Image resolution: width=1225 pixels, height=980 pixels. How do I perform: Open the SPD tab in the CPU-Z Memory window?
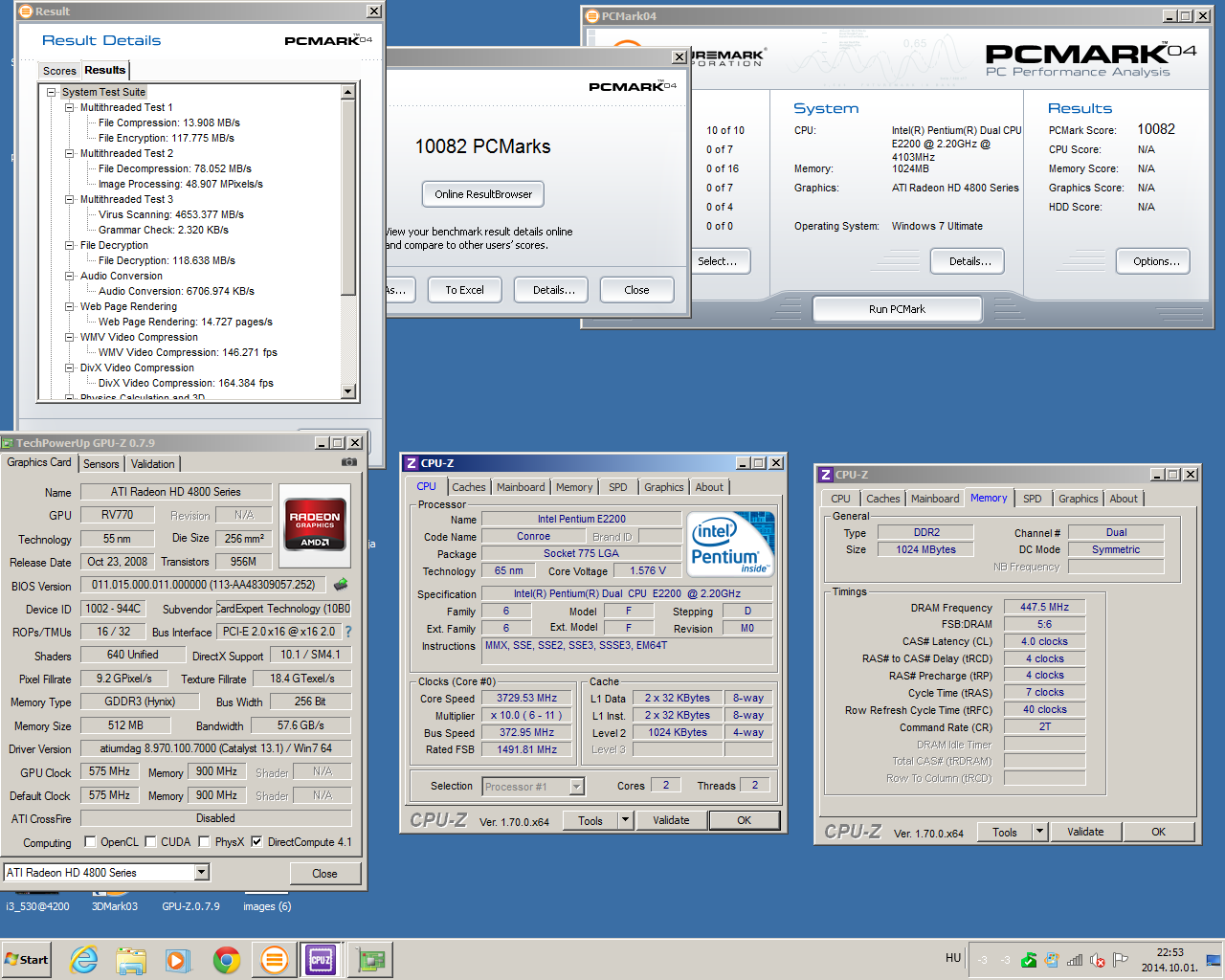1032,499
